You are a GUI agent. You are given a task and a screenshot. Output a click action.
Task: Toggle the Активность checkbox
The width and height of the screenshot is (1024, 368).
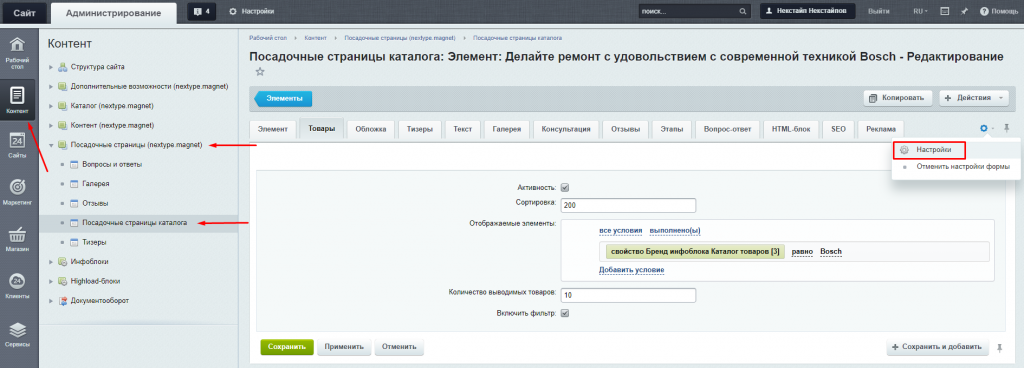coord(566,187)
